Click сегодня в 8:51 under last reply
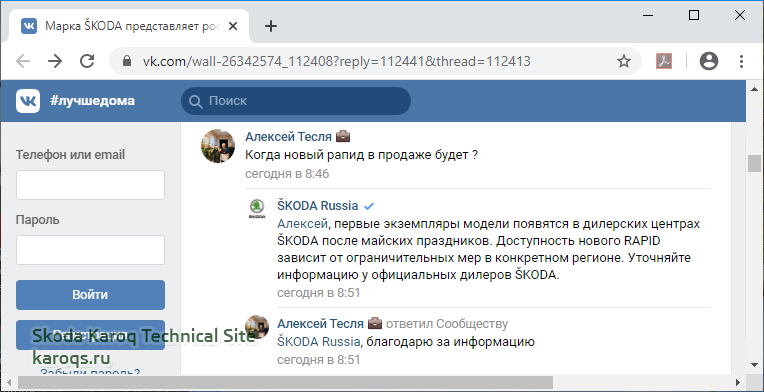 pos(319,360)
